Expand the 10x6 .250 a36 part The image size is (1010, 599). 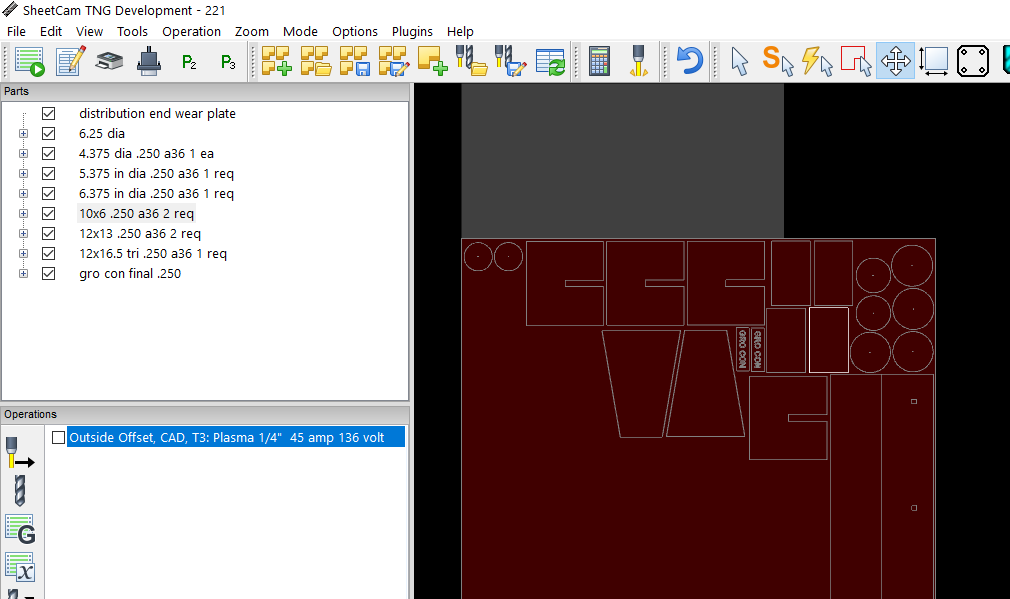click(23, 214)
